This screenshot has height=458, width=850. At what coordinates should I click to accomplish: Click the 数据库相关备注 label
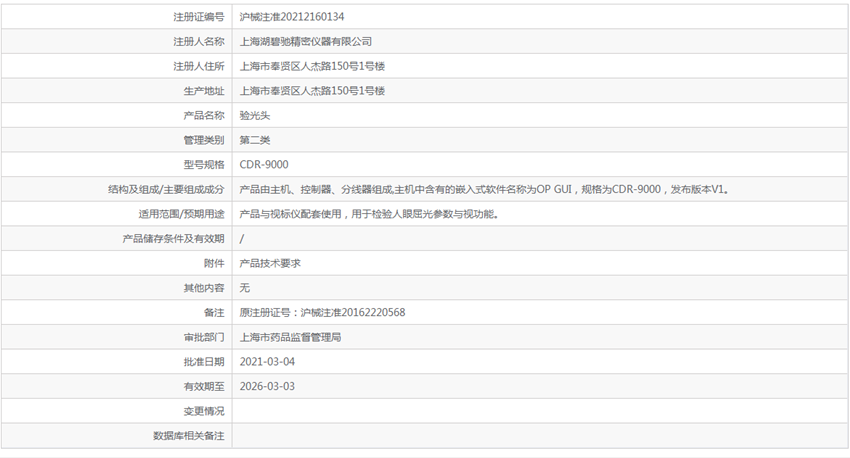tap(189, 436)
